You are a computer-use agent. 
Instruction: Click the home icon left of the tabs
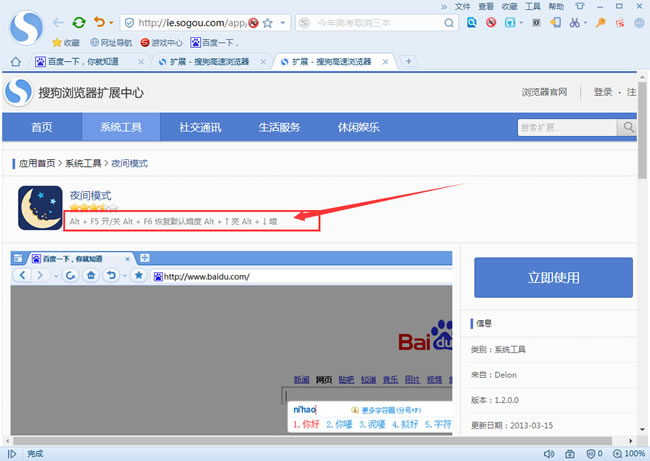(x=16, y=62)
